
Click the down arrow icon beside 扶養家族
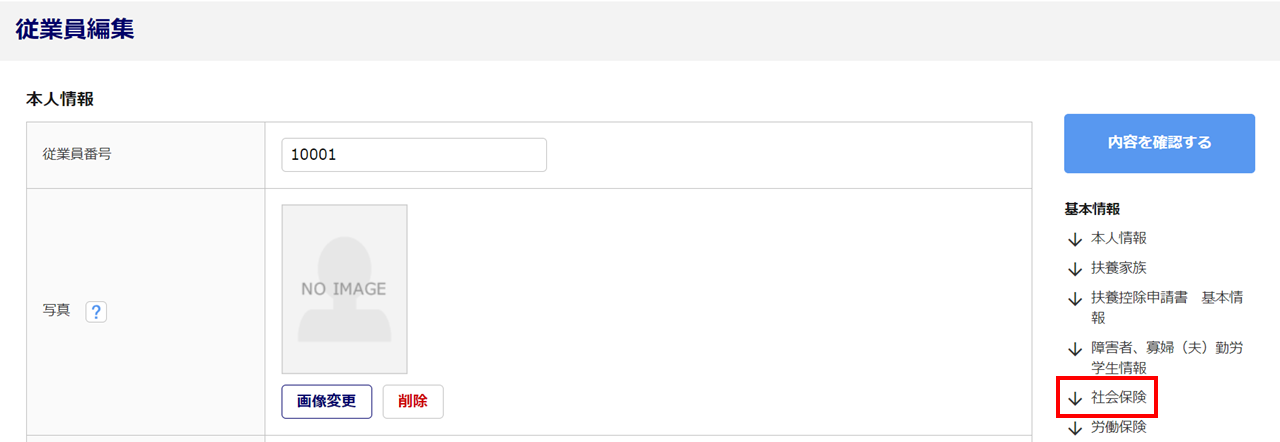click(x=1075, y=269)
